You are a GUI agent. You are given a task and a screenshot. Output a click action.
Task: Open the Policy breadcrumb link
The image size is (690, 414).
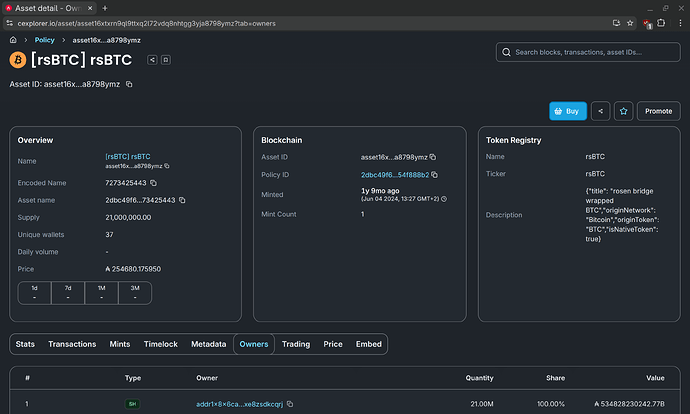pos(45,40)
